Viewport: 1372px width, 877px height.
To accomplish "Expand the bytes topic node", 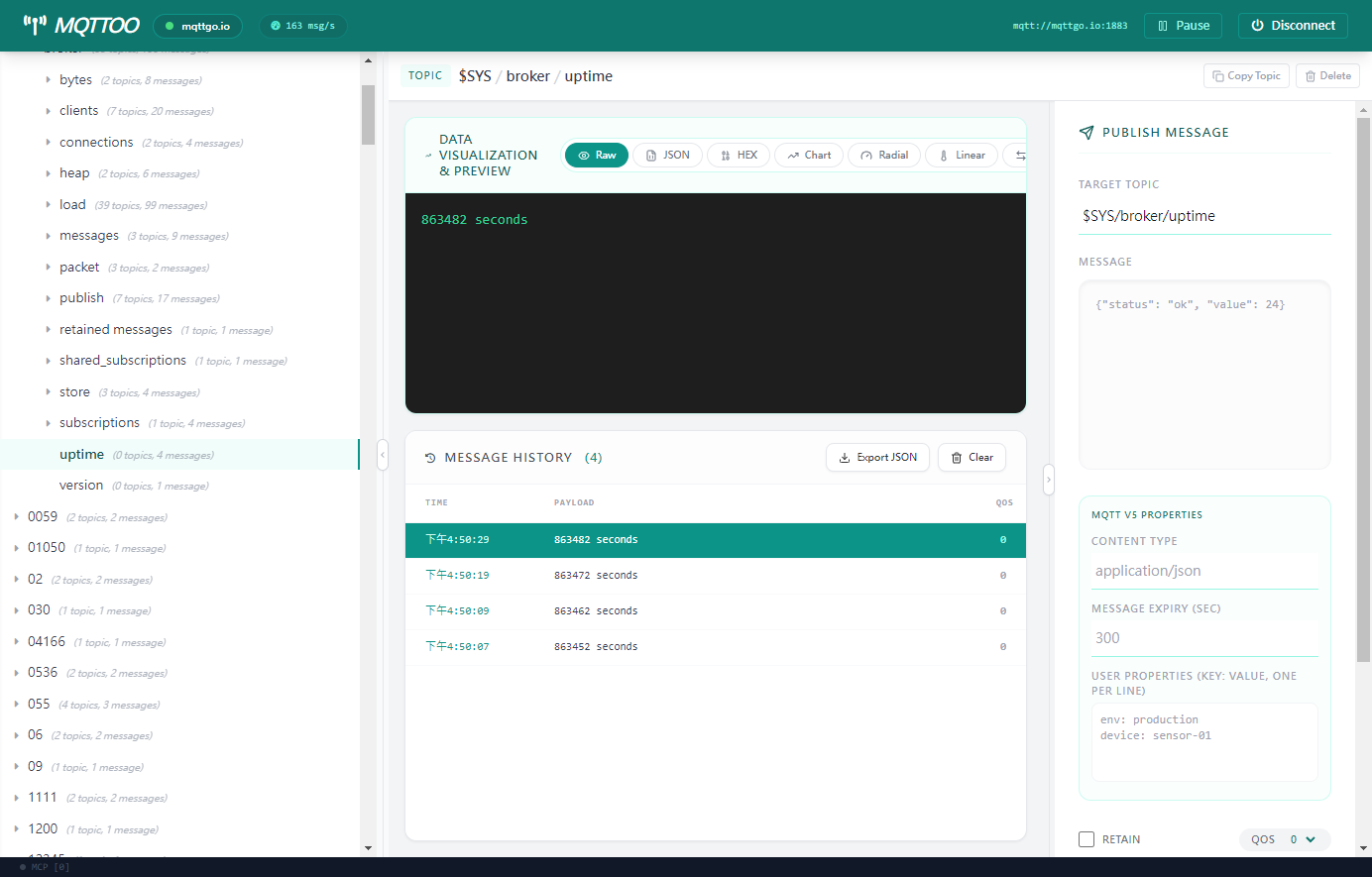I will coord(48,80).
